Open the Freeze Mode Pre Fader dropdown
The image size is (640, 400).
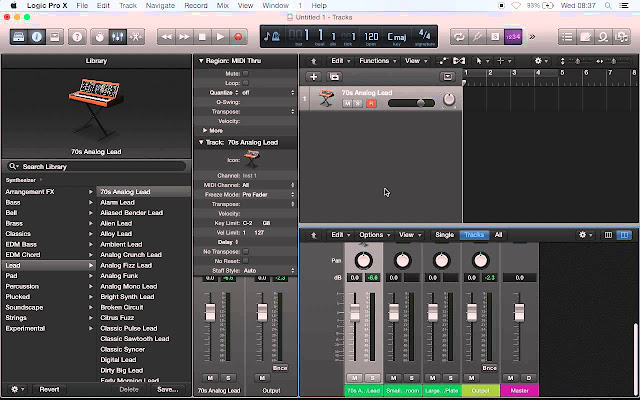268,195
